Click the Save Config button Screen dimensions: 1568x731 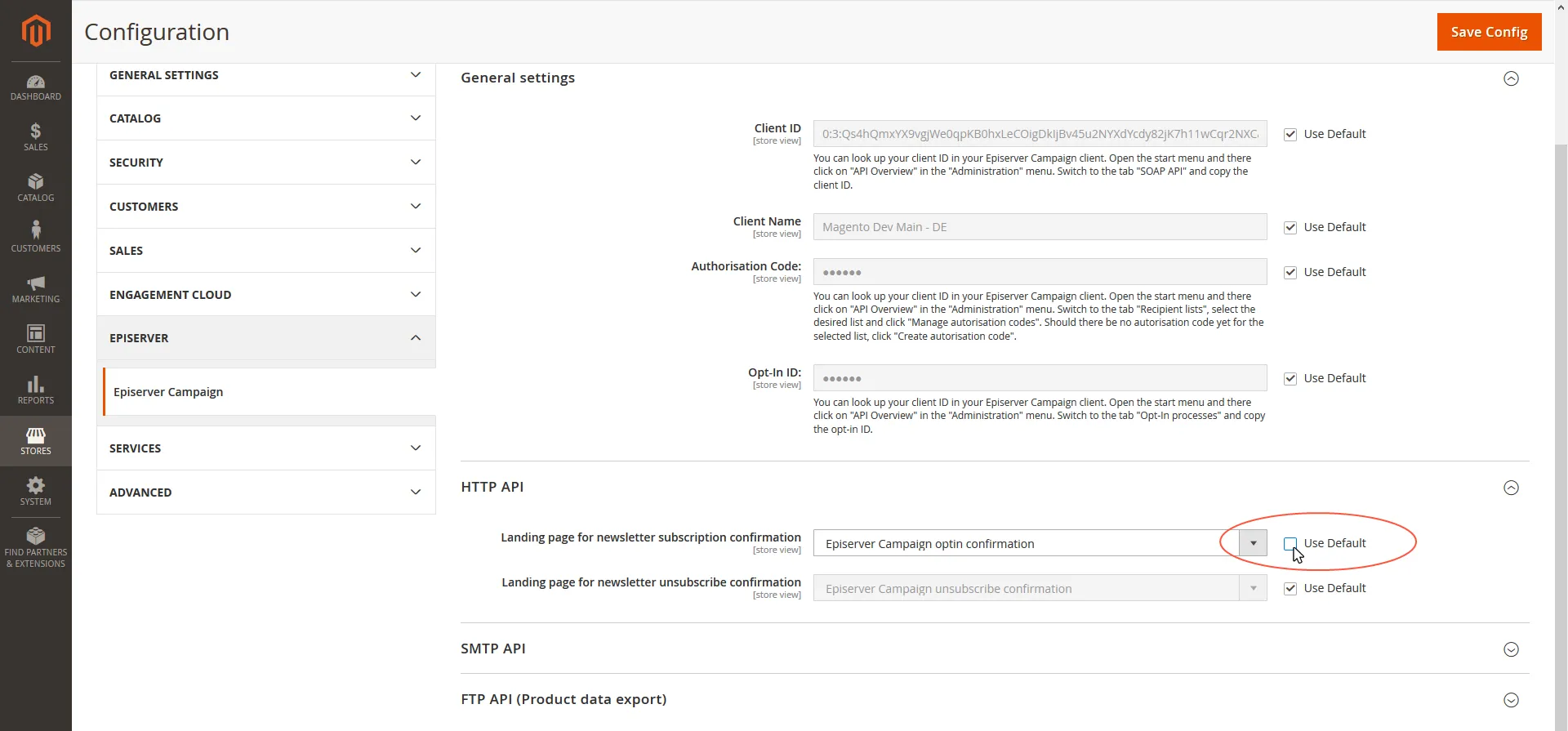[x=1489, y=32]
